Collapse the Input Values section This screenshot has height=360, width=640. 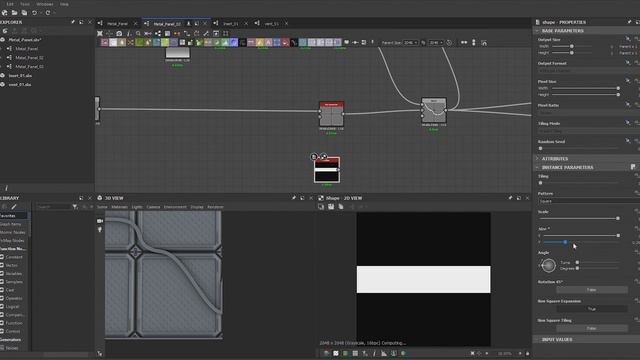point(537,340)
